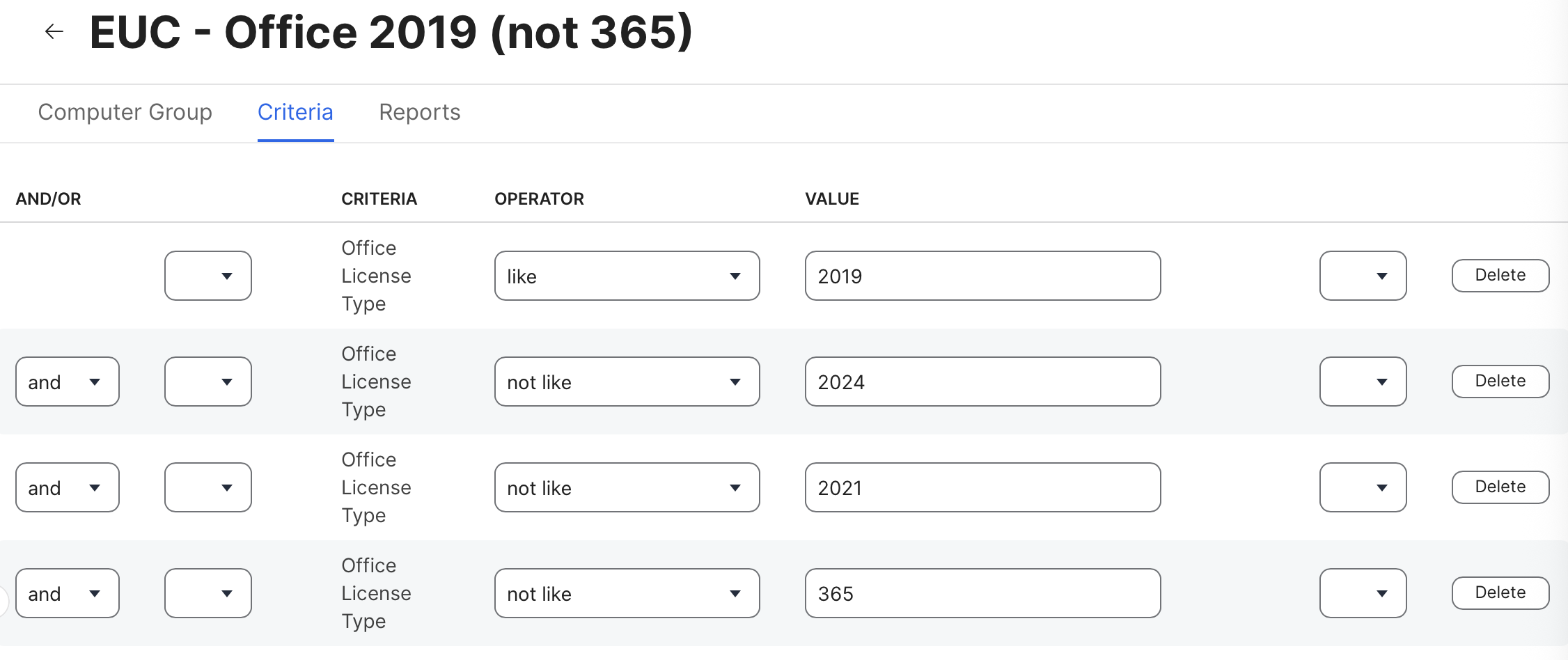The height and width of the screenshot is (660, 1568).
Task: Select the AND/OR column header
Action: pyautogui.click(x=48, y=199)
